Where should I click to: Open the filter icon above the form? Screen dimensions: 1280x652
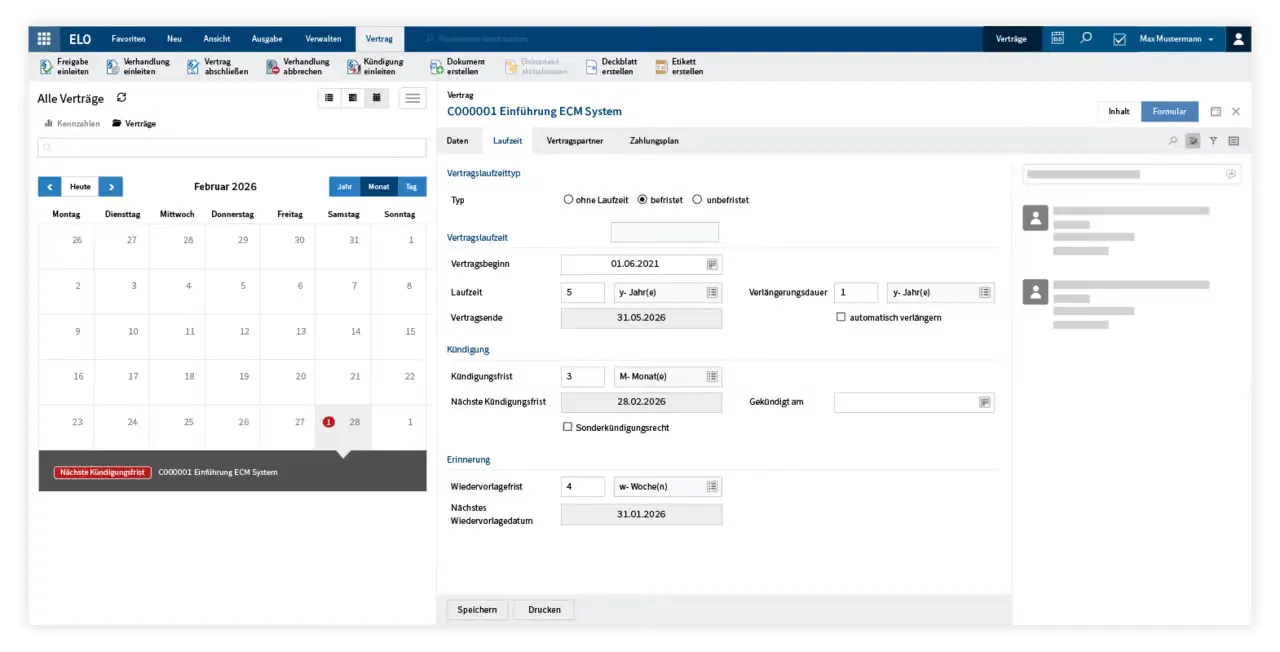[1213, 141]
